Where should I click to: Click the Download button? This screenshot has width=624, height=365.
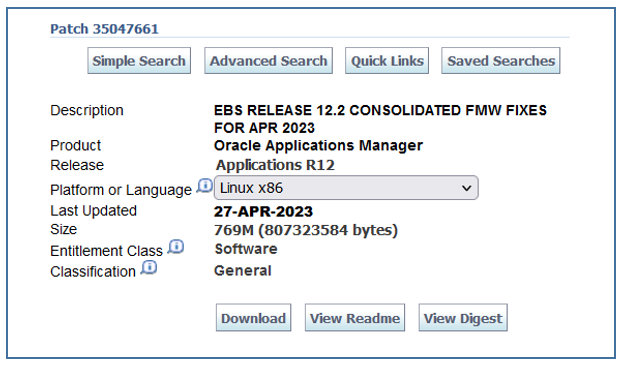[254, 318]
